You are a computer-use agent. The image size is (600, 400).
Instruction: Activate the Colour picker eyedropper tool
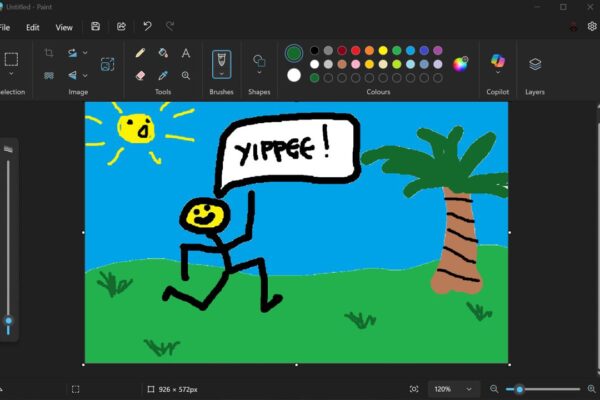click(x=163, y=75)
